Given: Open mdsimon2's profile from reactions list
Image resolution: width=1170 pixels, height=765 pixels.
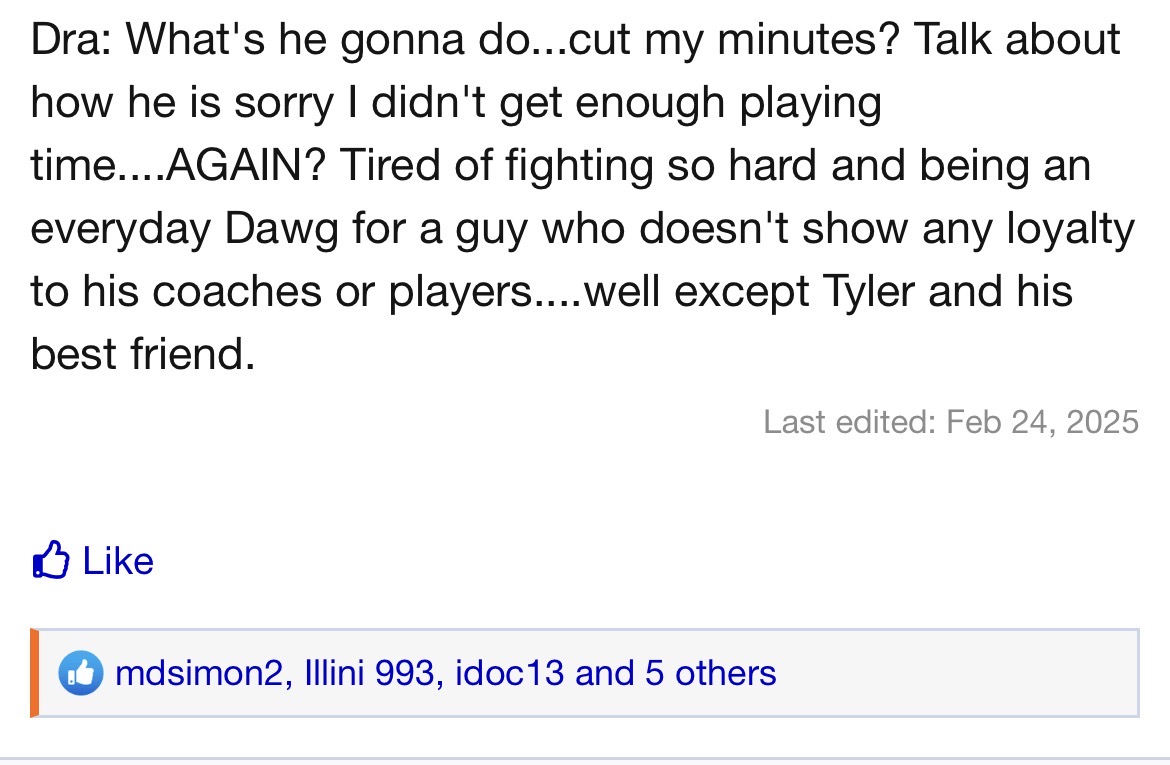Looking at the screenshot, I should pos(200,673).
